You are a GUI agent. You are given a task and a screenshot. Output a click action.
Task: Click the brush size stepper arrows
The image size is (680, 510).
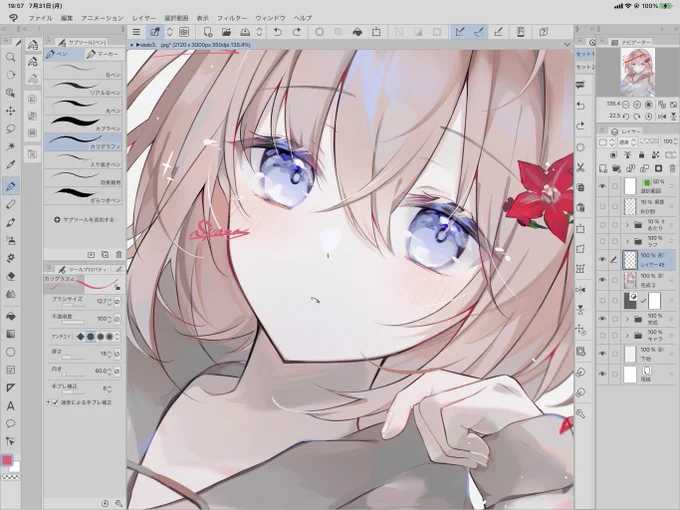click(110, 301)
